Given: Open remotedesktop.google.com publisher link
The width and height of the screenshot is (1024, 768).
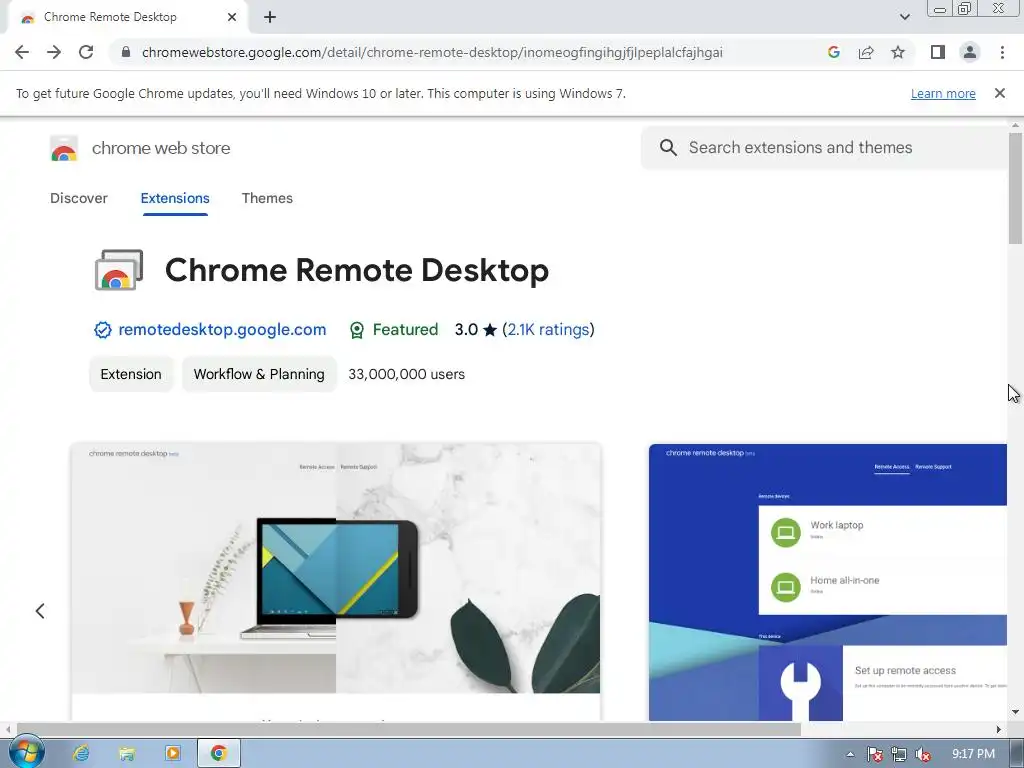Looking at the screenshot, I should pyautogui.click(x=222, y=329).
